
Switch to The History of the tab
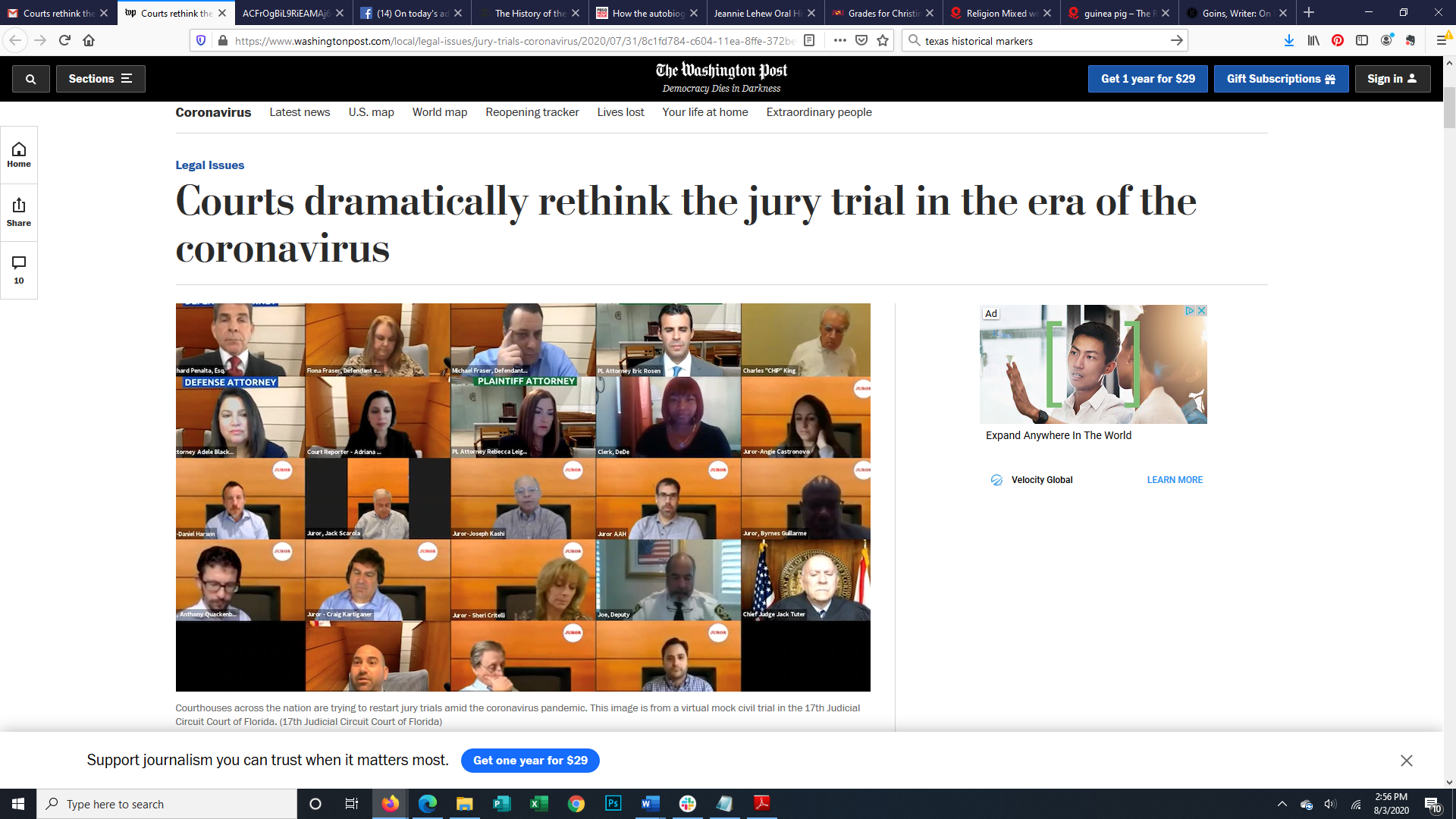(529, 13)
